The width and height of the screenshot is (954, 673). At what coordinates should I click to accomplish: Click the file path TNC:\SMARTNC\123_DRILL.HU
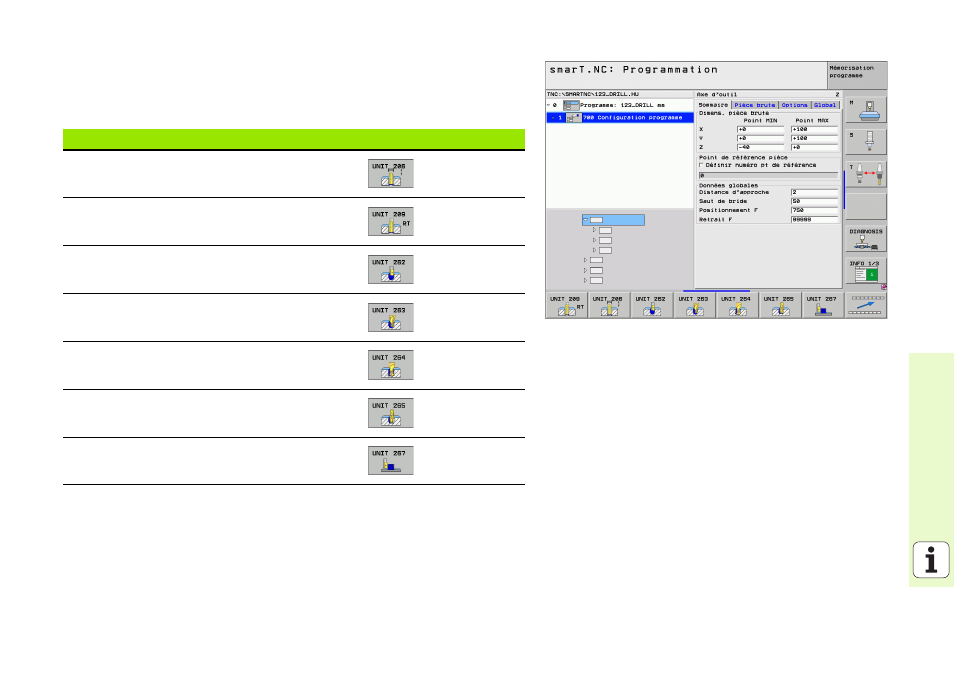point(593,94)
